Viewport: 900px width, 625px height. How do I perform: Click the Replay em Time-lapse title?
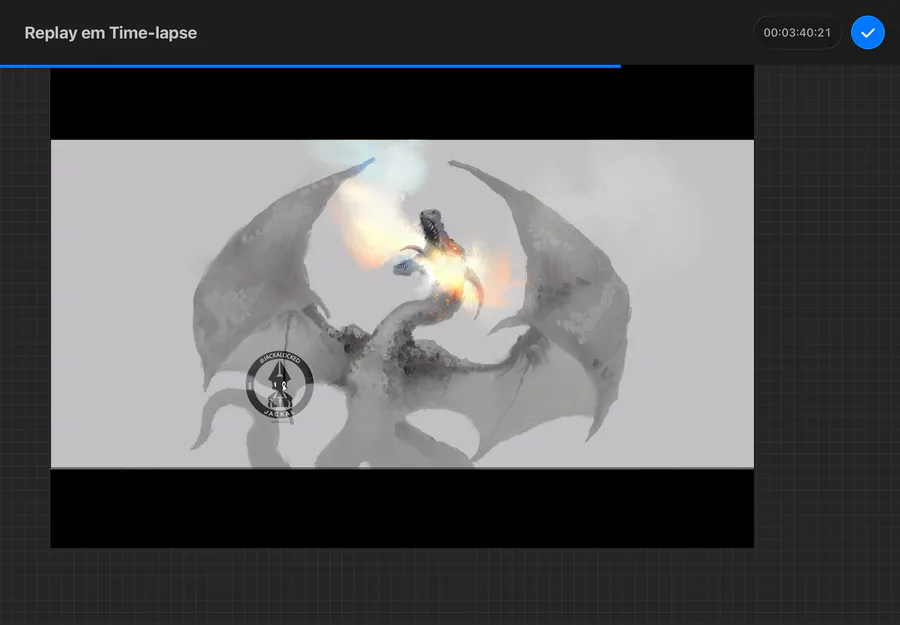111,33
